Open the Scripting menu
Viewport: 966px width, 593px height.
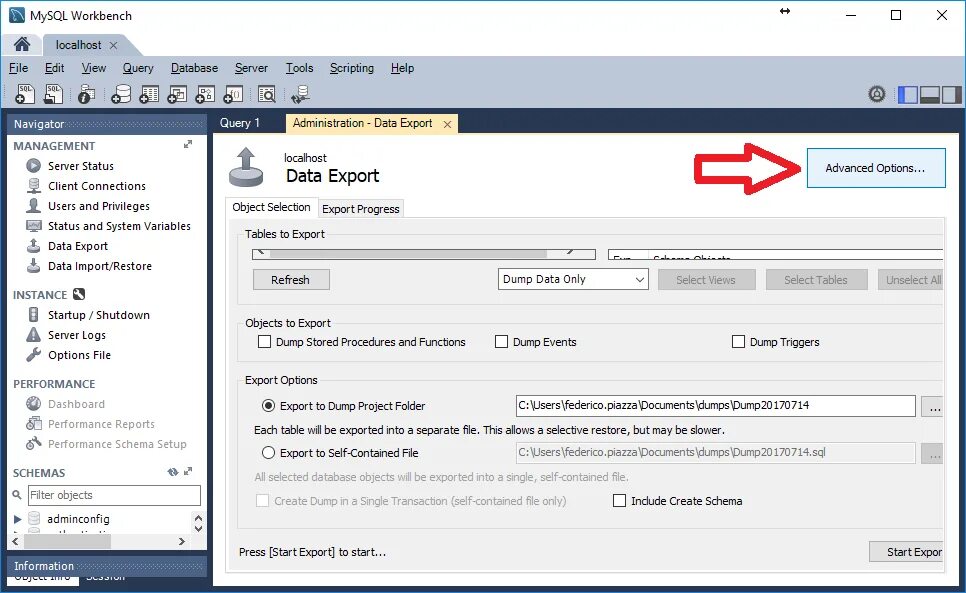[352, 68]
